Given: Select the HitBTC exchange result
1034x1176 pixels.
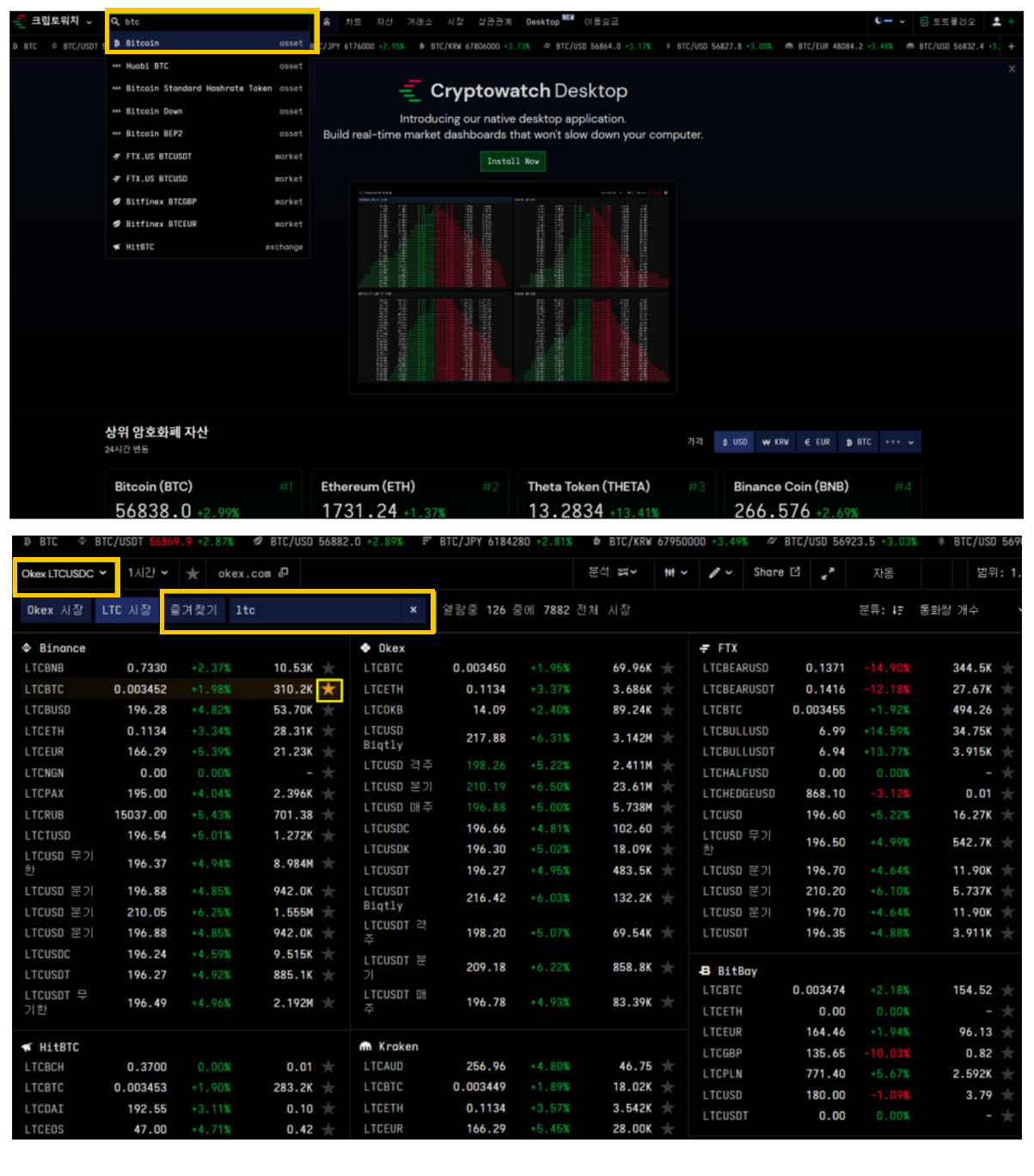Looking at the screenshot, I should (x=208, y=247).
